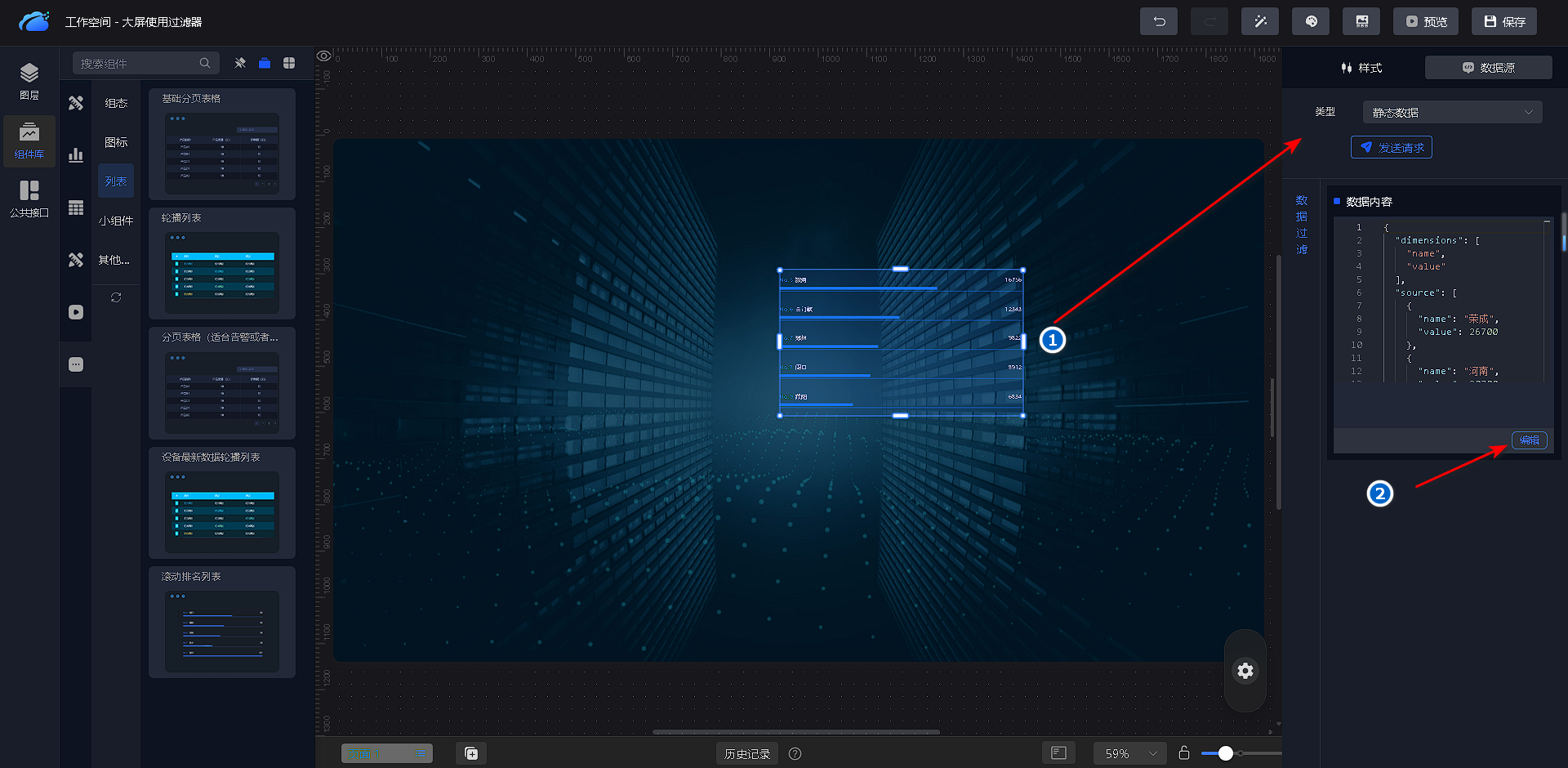Open the 页面 1 page list

(x=386, y=753)
